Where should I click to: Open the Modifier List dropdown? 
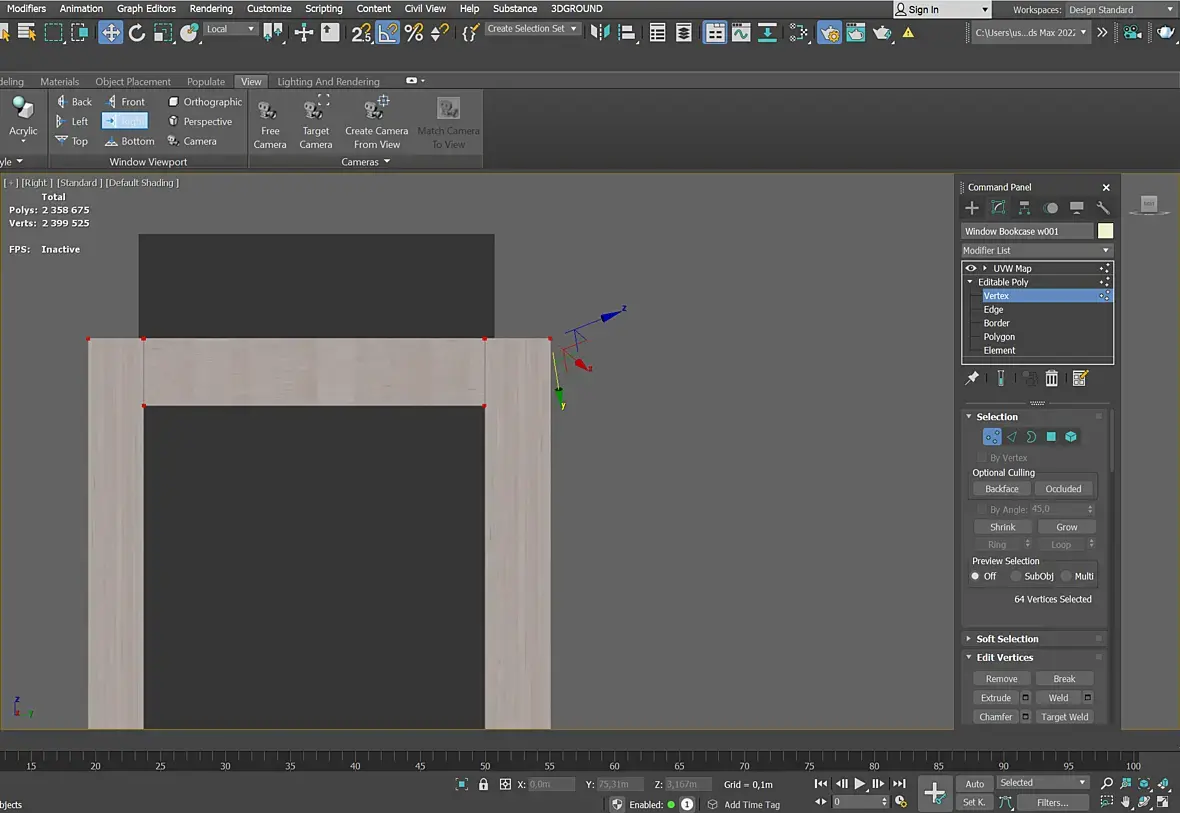[1036, 250]
